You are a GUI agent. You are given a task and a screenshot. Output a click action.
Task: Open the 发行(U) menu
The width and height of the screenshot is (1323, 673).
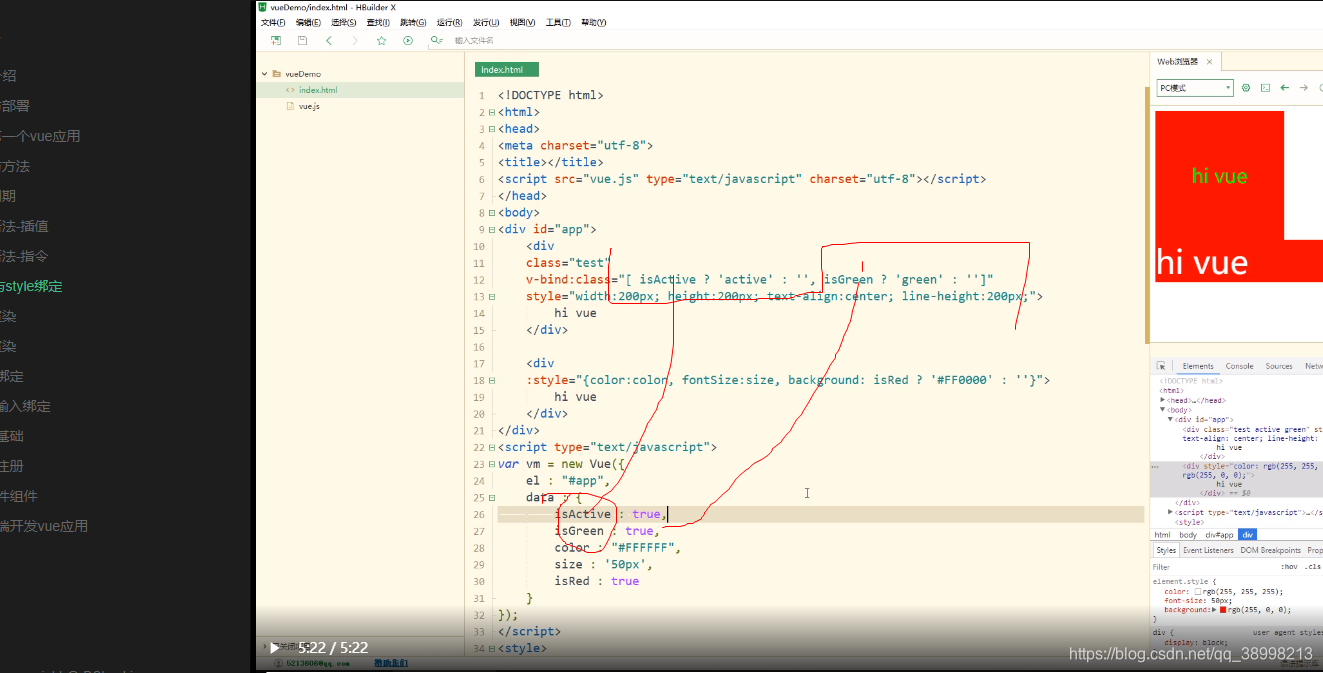[486, 22]
